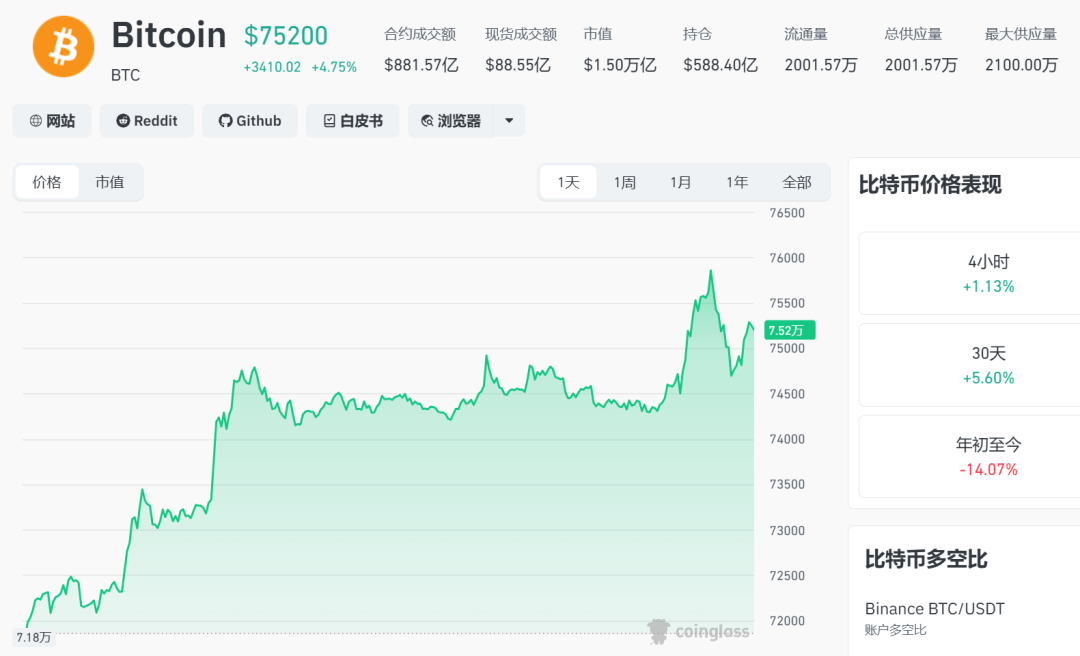This screenshot has height=656, width=1080.
Task: Select the 1天 chart tab
Action: click(x=567, y=182)
